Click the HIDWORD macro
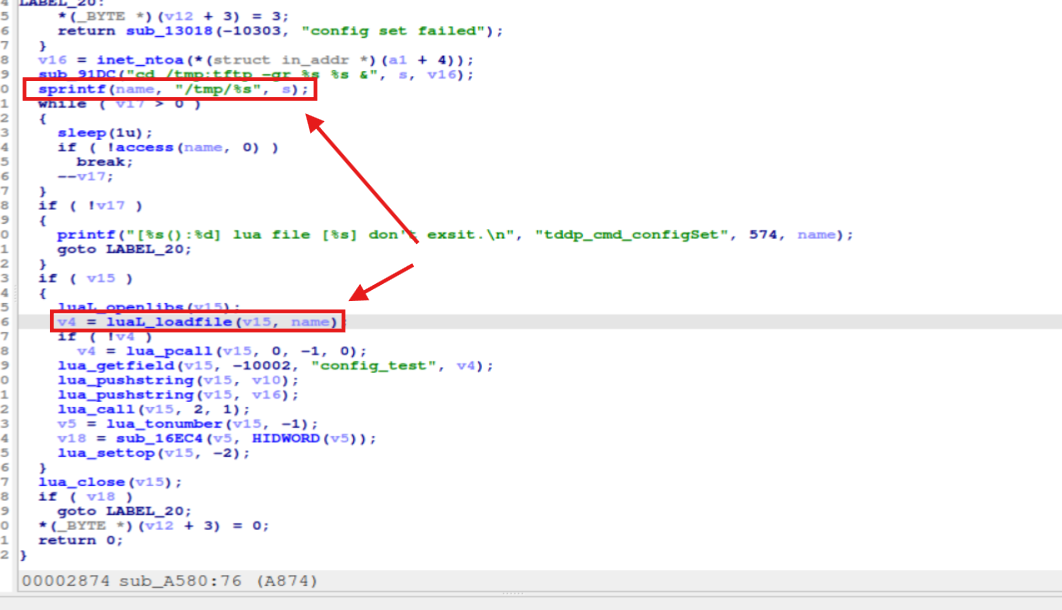The height and width of the screenshot is (610, 1062). pos(286,439)
